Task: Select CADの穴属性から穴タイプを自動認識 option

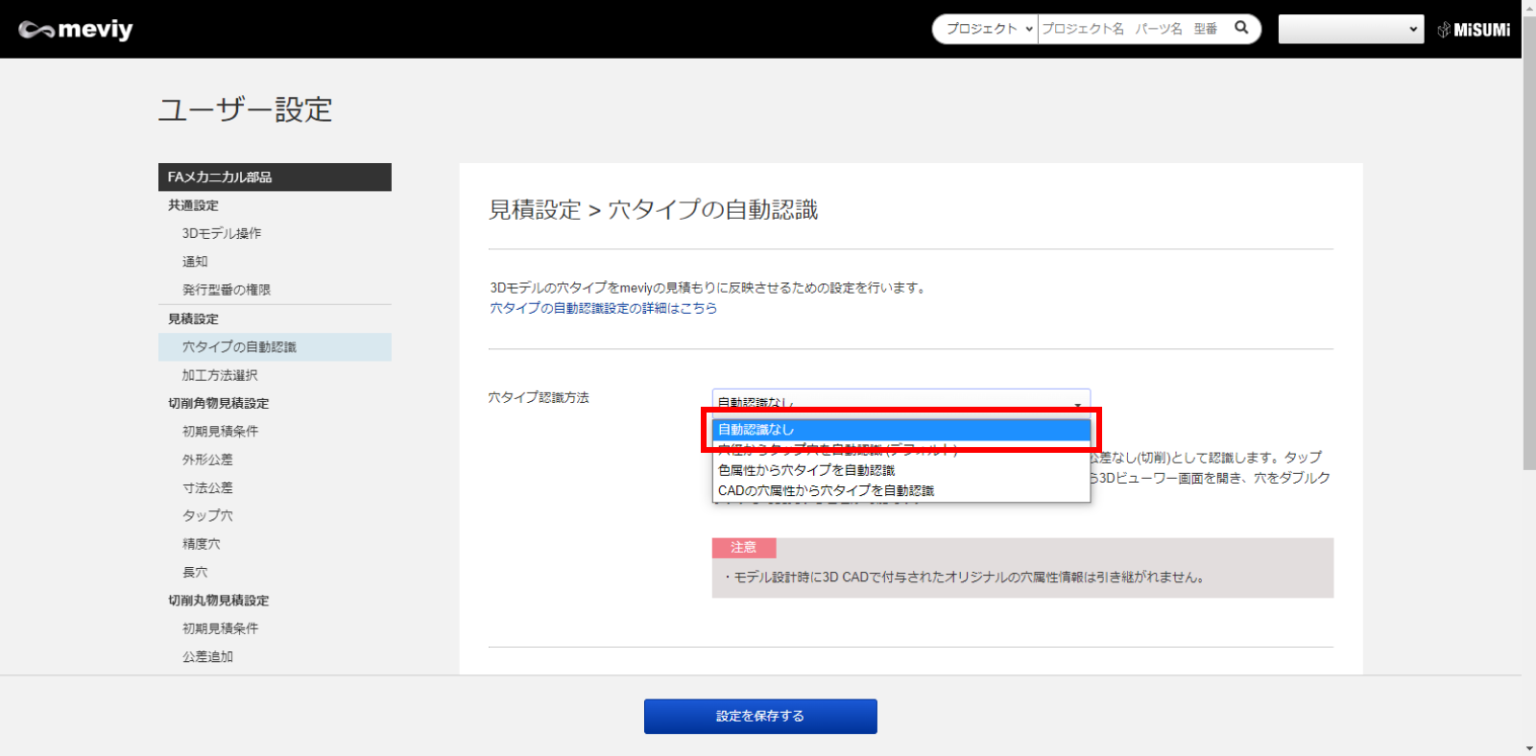Action: [900, 490]
